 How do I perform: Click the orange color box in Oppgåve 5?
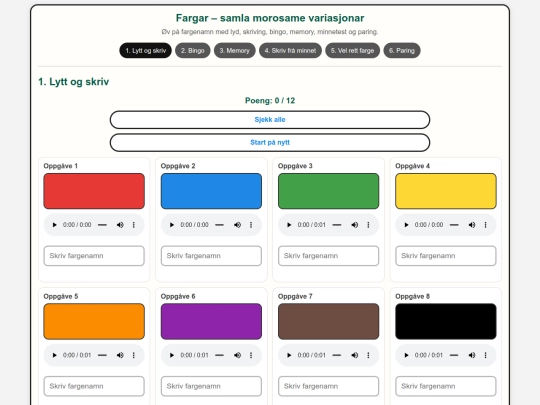click(94, 321)
